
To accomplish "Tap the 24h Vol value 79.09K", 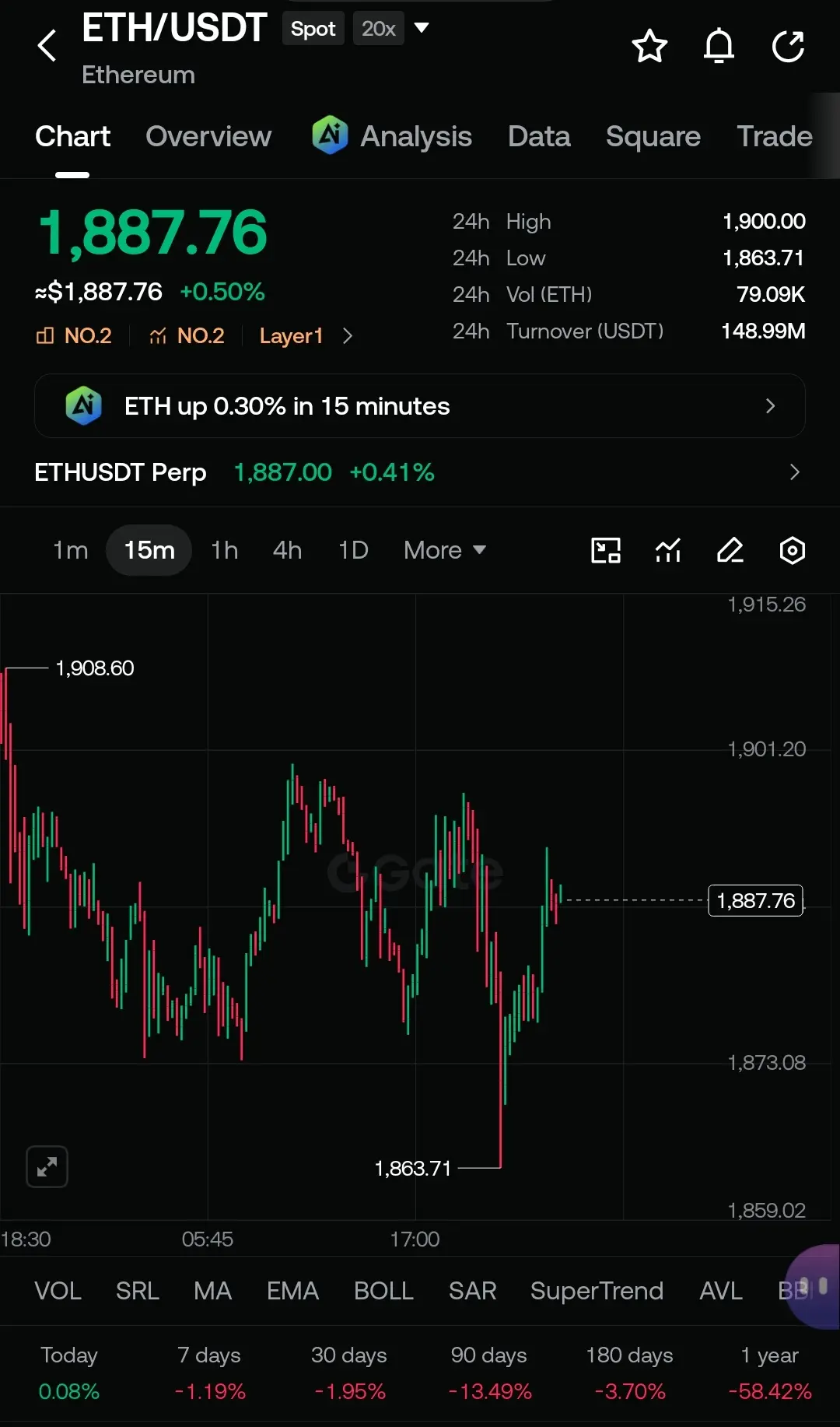I will coord(771,295).
